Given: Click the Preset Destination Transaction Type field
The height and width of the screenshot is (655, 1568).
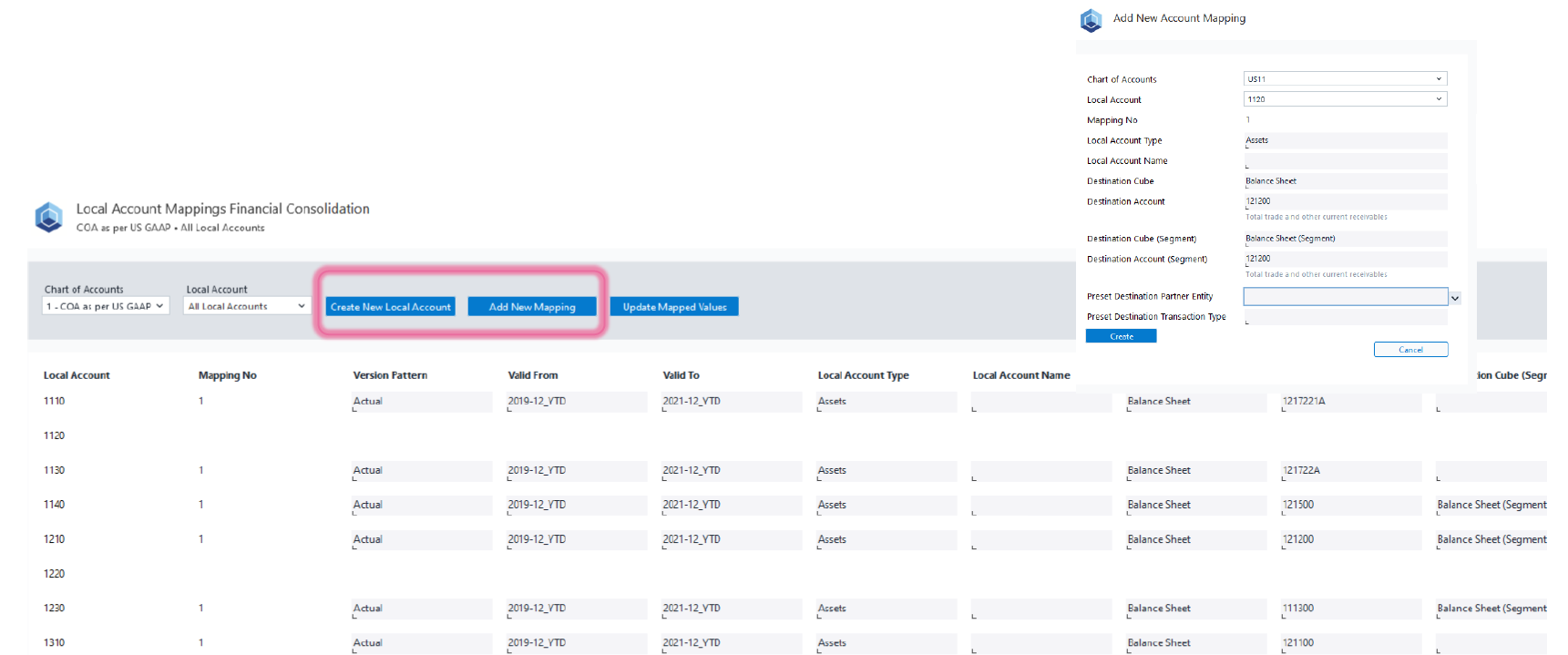Looking at the screenshot, I should [1345, 317].
